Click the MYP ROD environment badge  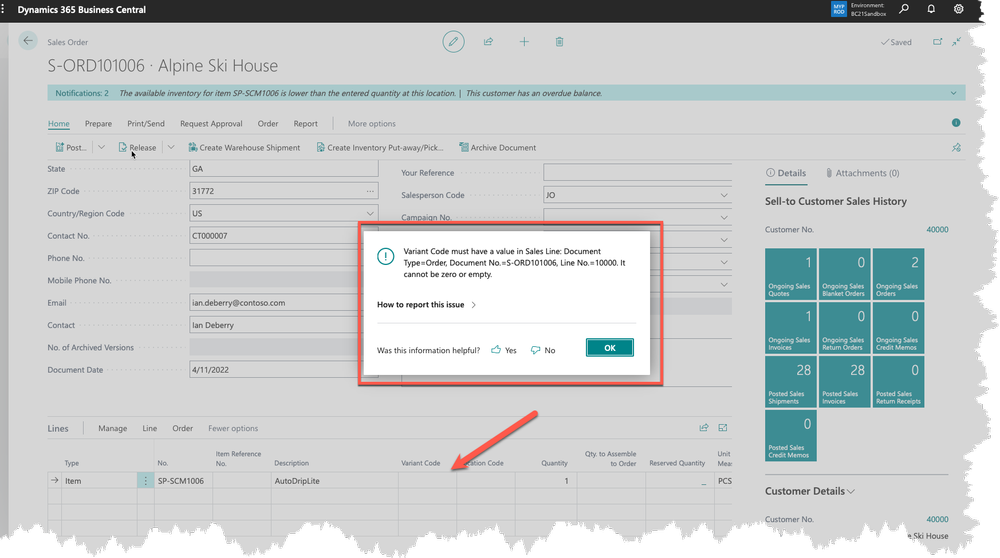(x=839, y=9)
